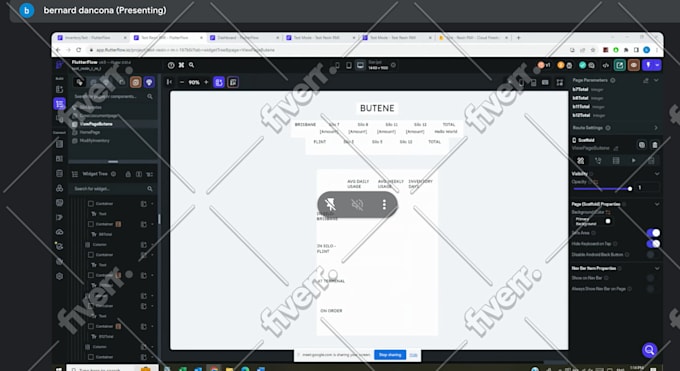The width and height of the screenshot is (680, 371).
Task: Select HomePage in the page list
Action: 90,132
